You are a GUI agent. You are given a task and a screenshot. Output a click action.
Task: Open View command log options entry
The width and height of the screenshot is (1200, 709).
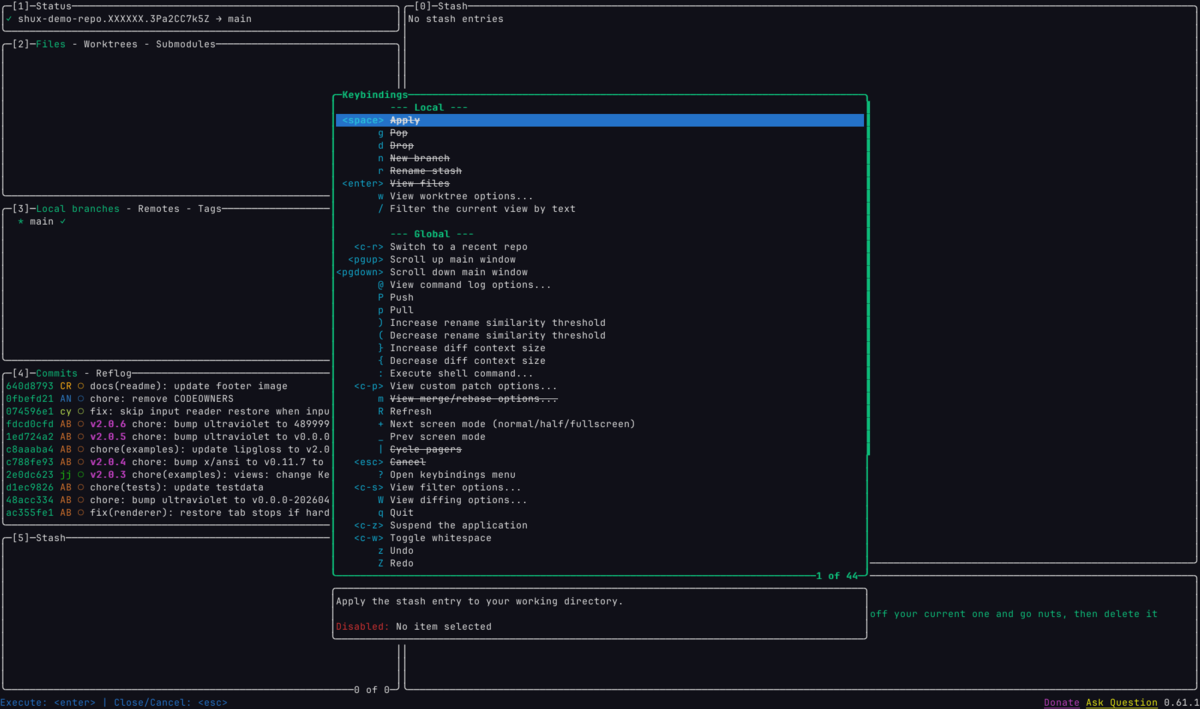tap(600, 285)
